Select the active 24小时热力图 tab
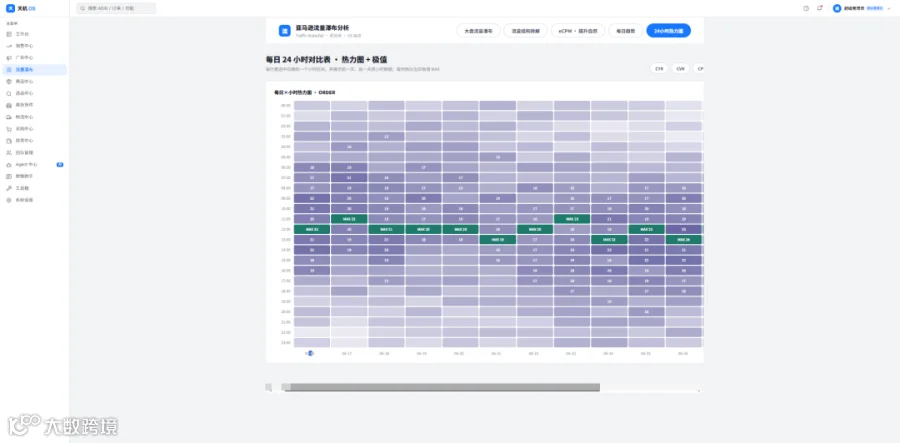Viewport: 900px width, 443px height. tap(669, 30)
